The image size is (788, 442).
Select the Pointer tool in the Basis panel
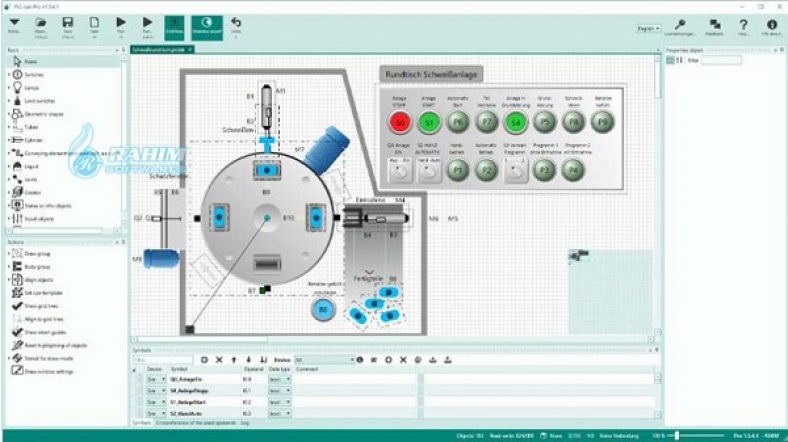tap(17, 61)
